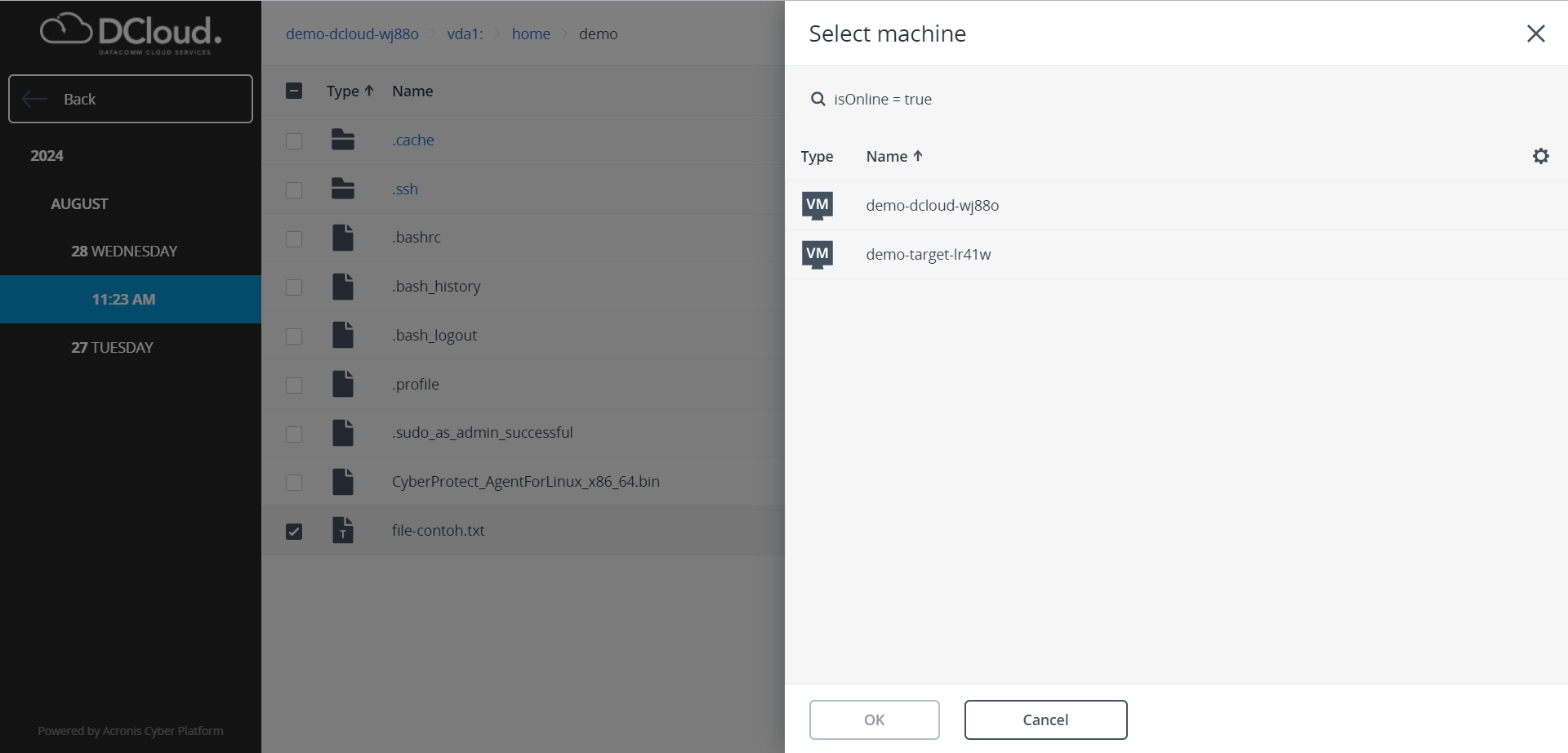The image size is (1568, 753).
Task: Go Back using the sidebar button
Action: 131,99
